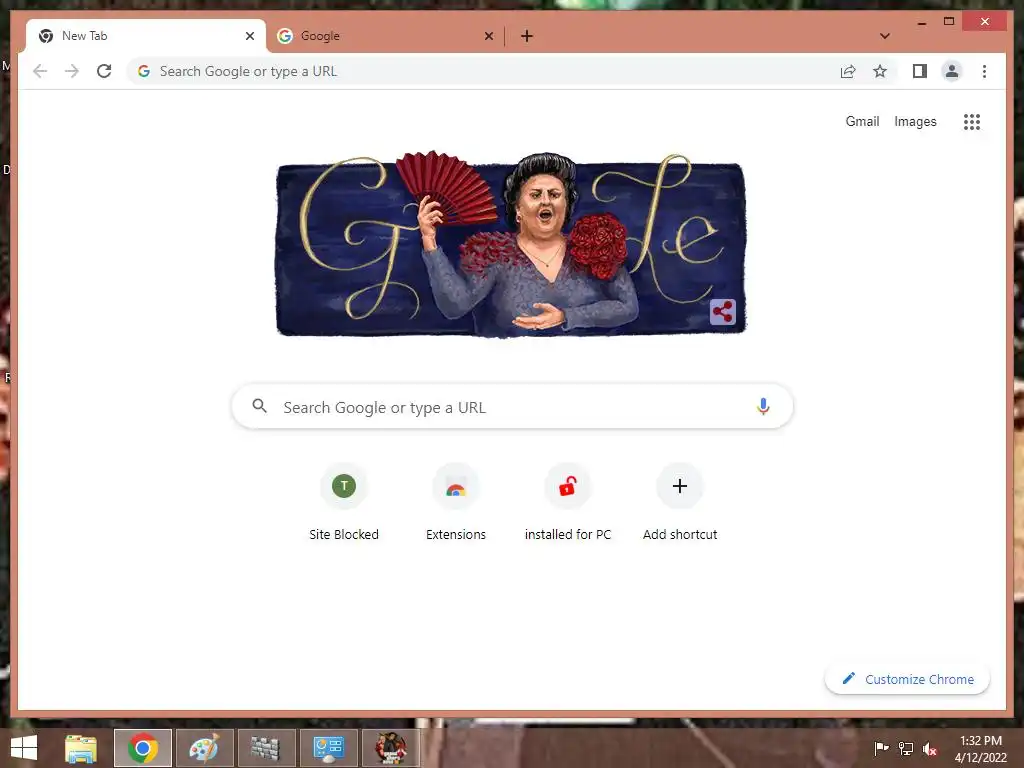Click the magnifier icon in the search box
The image size is (1024, 768).
259,406
